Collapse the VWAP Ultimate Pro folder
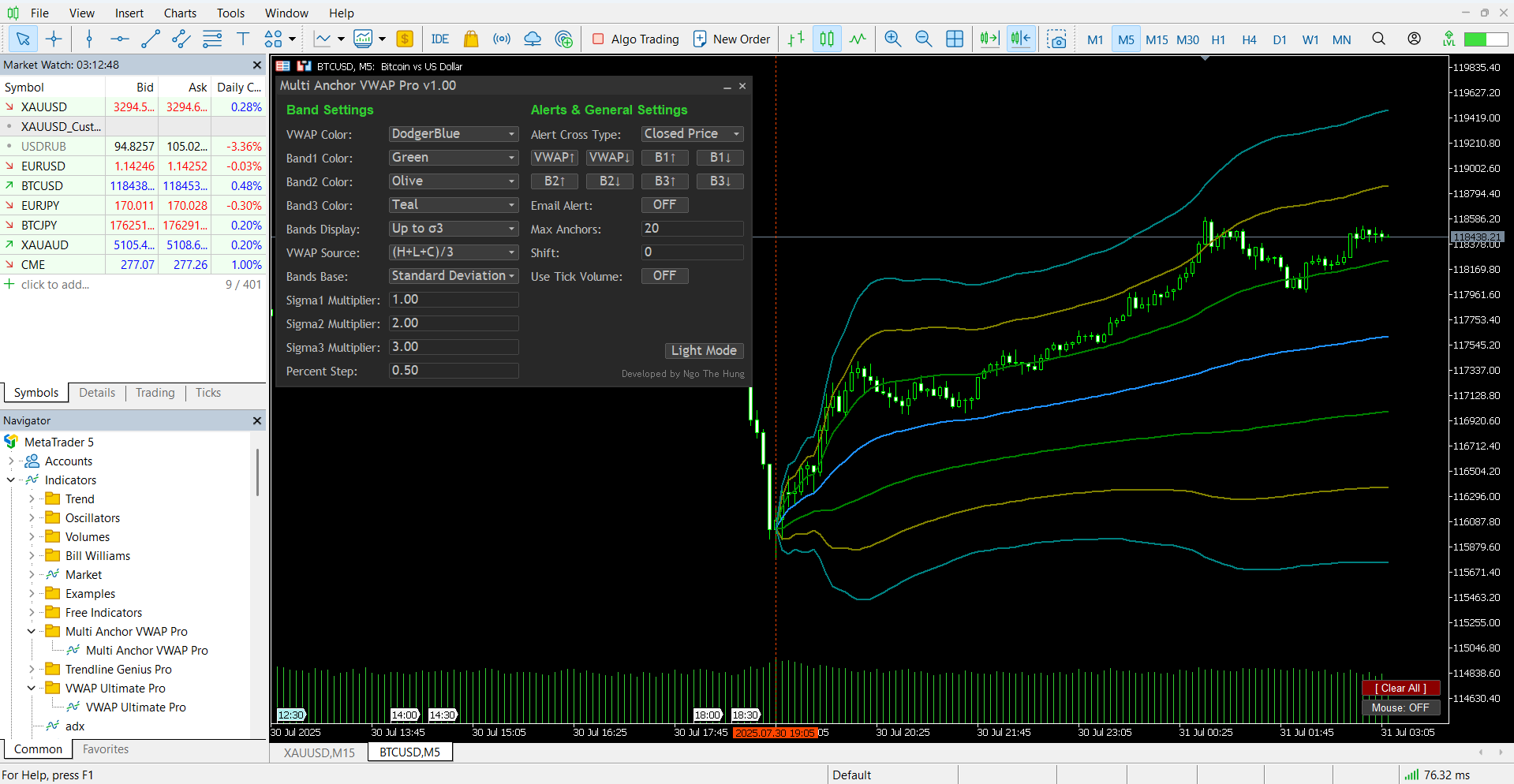 click(32, 689)
